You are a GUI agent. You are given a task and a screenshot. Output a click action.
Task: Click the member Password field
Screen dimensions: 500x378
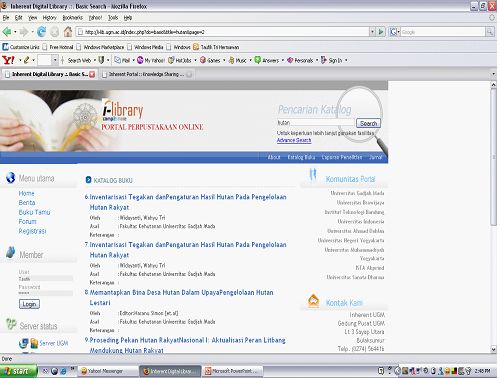click(x=46, y=293)
